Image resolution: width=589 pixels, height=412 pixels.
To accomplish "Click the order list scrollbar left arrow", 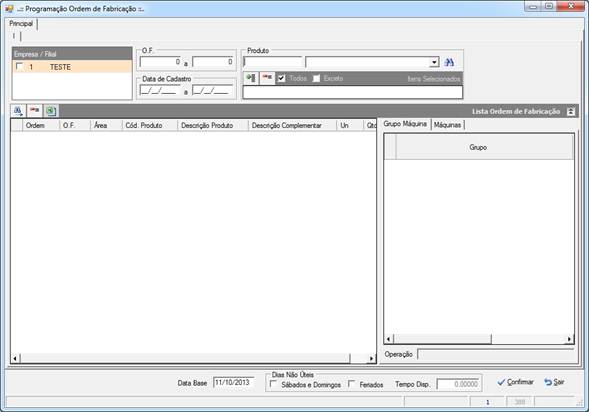I will [x=15, y=358].
